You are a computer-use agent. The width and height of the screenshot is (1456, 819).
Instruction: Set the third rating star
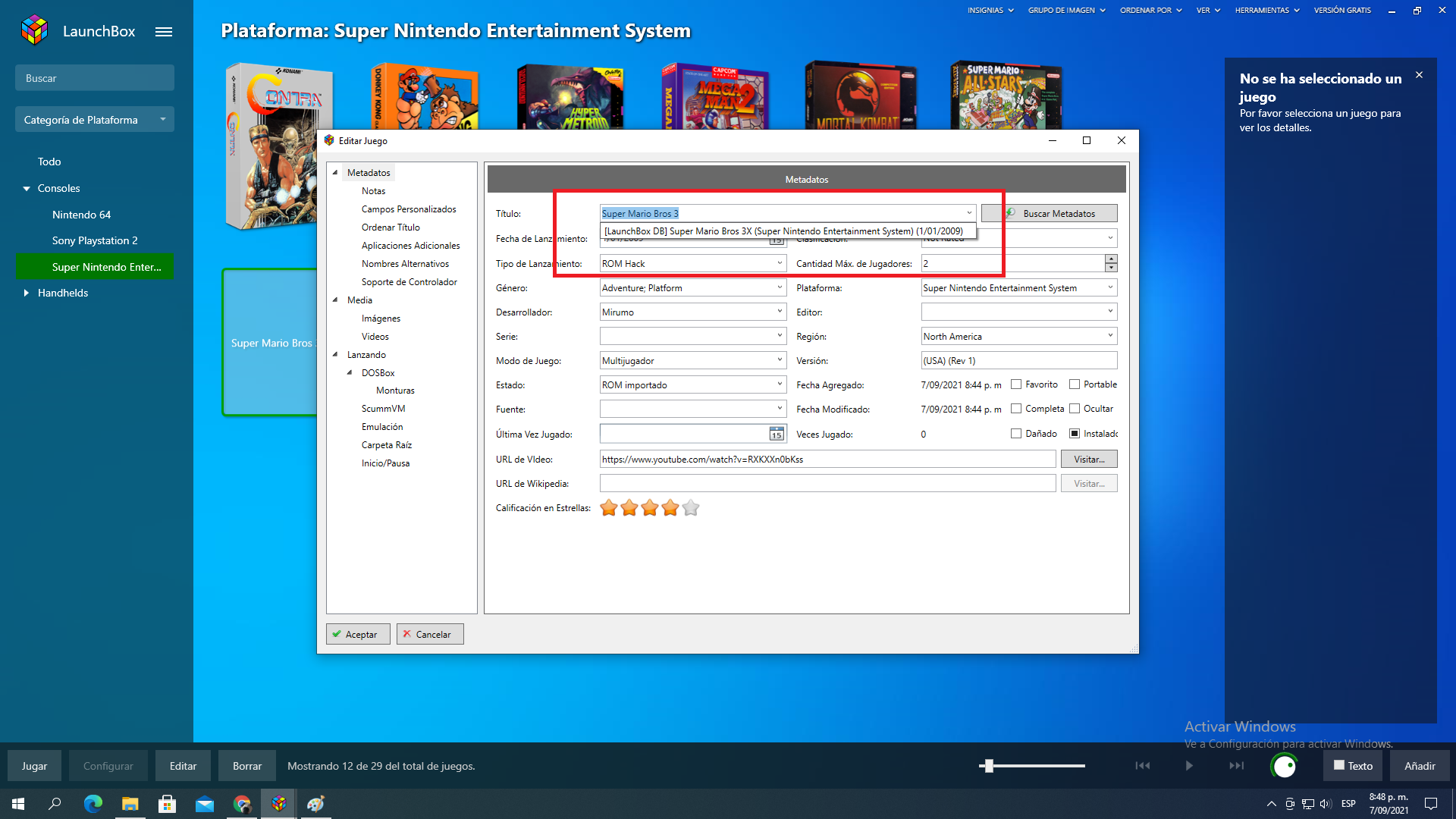coord(649,508)
